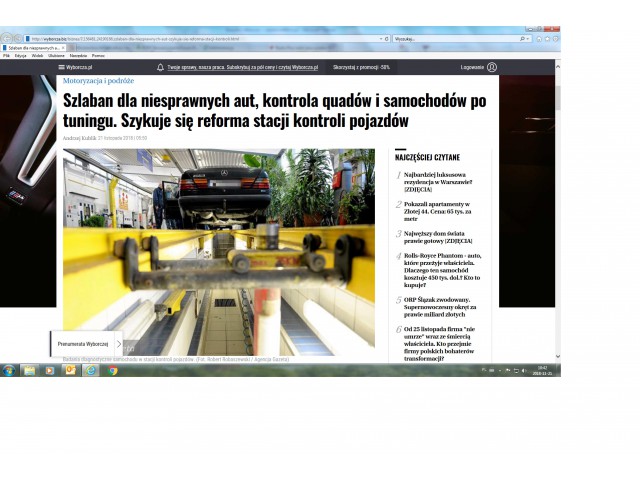Open the Plik menu
The image size is (640, 480).
tap(6, 55)
